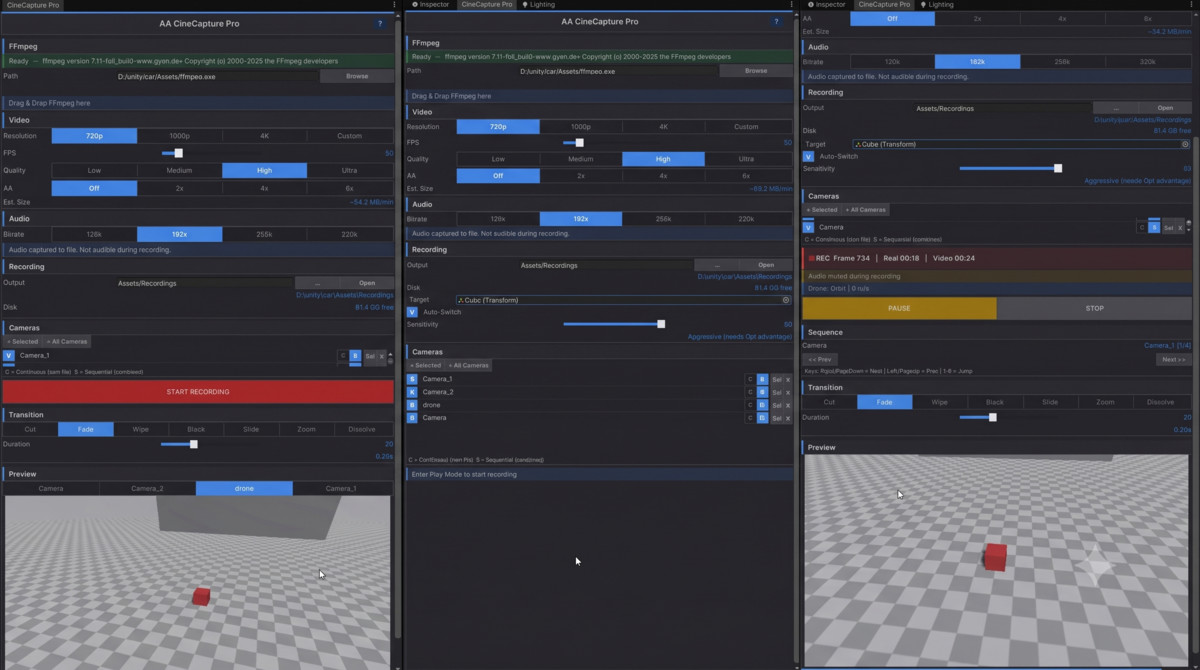Open the left panel's three-dot options menu
Screen dimensions: 1200x670
pyautogui.click(x=396, y=4)
